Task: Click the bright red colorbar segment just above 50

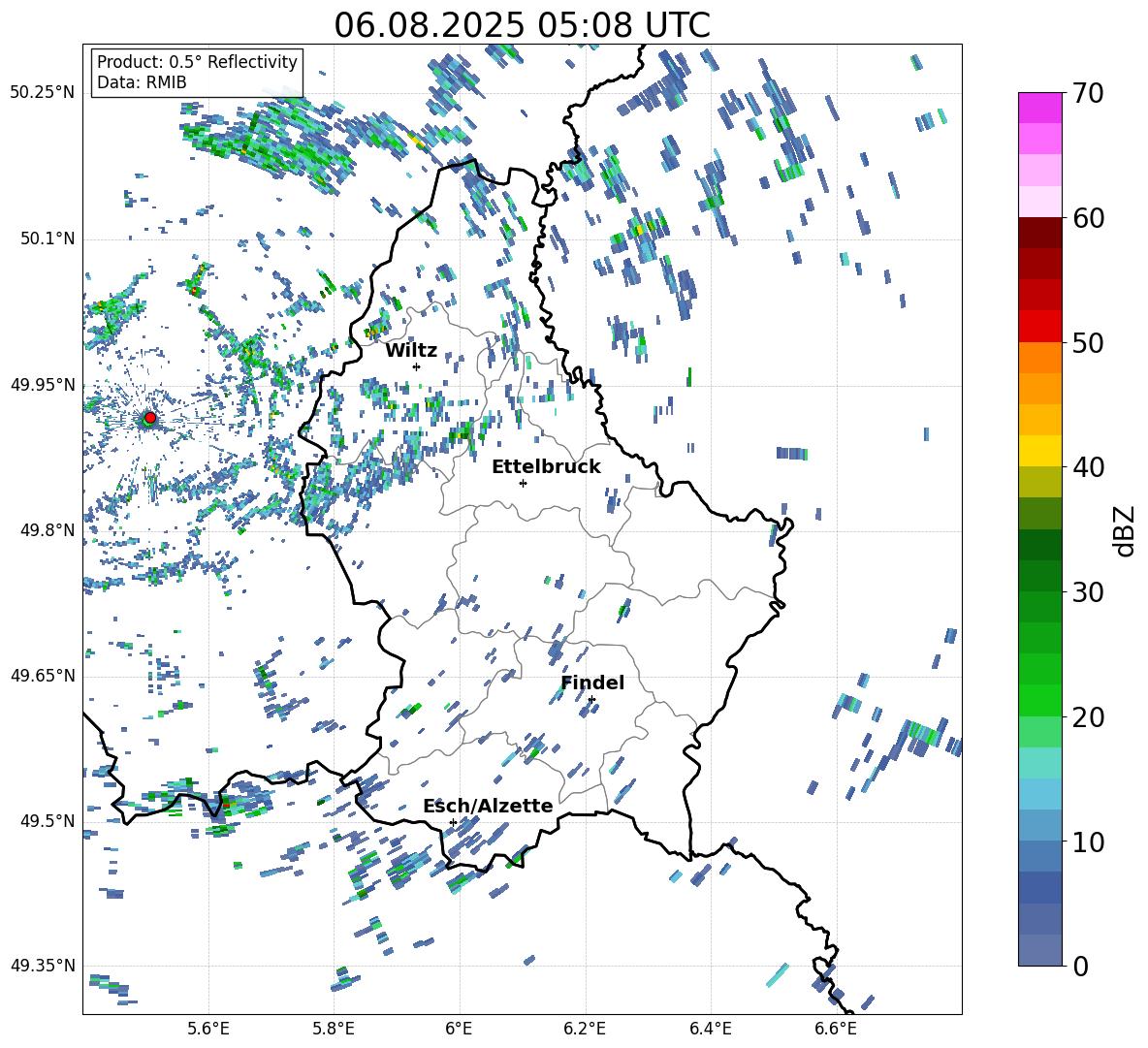Action: pyautogui.click(x=1040, y=327)
